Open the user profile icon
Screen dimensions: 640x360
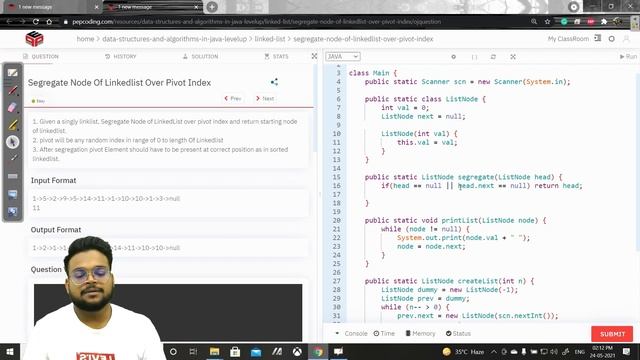[626, 39]
